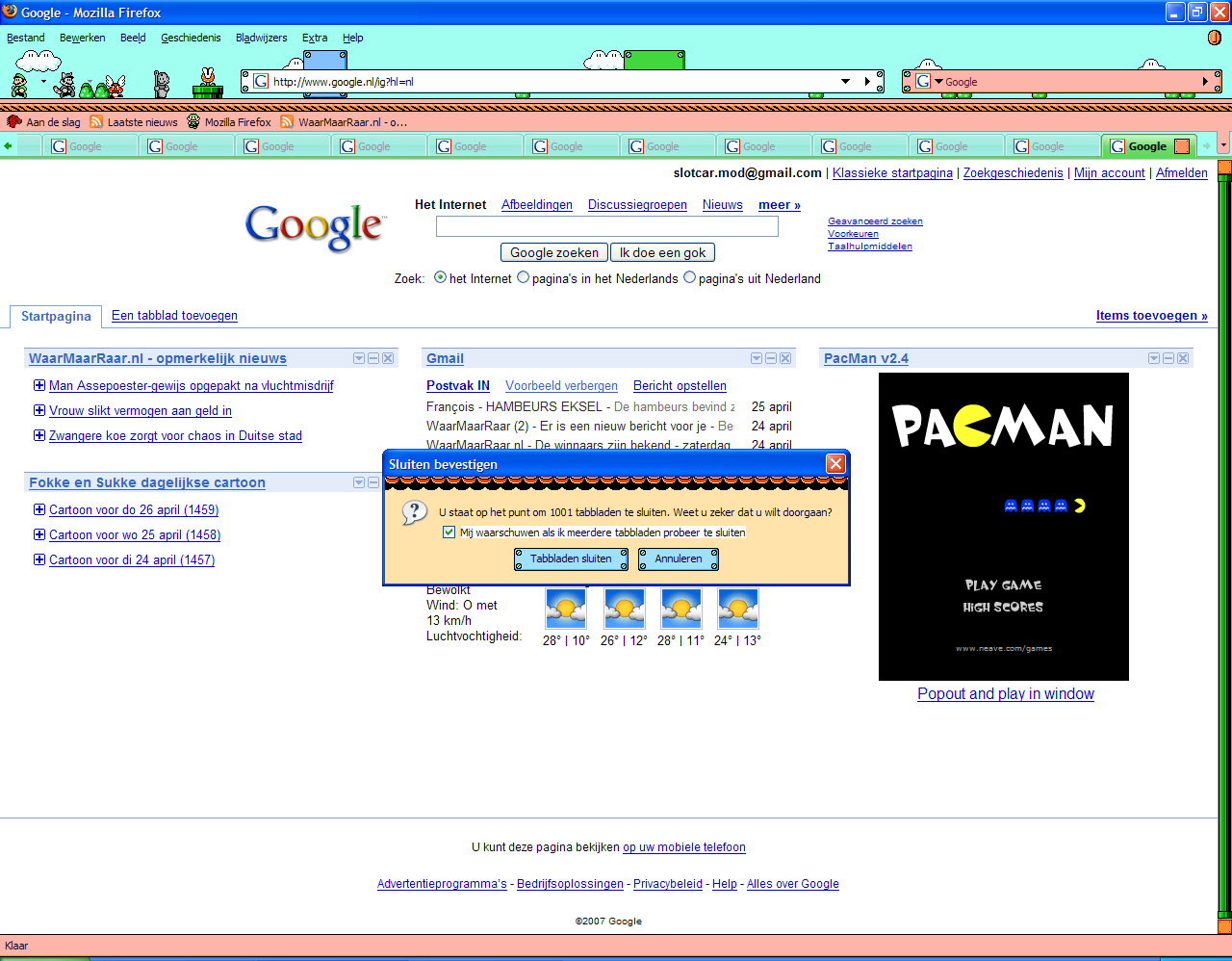
Task: Click the Tabbladen sluiten button
Action: pyautogui.click(x=571, y=558)
